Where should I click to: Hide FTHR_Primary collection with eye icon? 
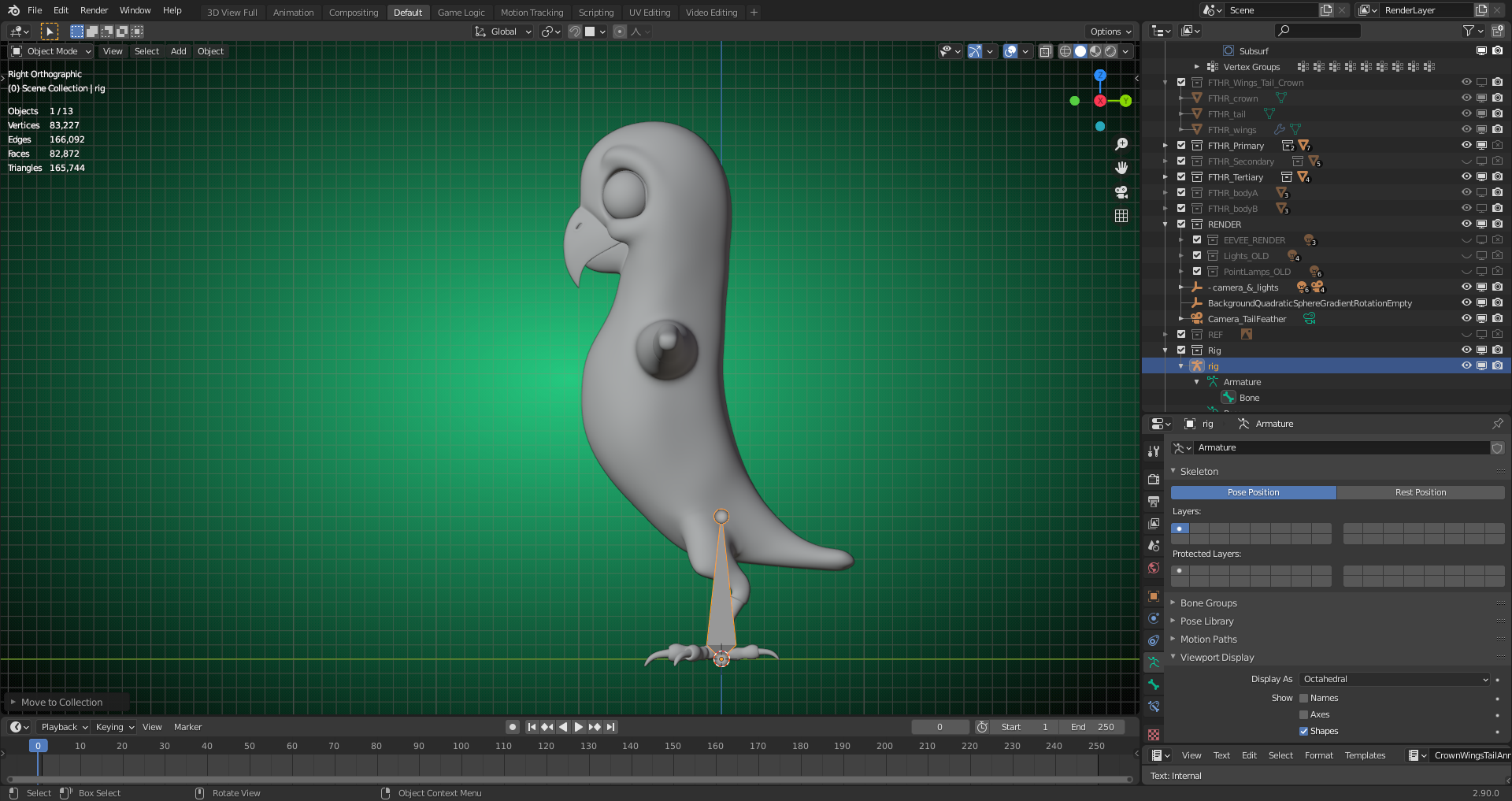pos(1466,146)
